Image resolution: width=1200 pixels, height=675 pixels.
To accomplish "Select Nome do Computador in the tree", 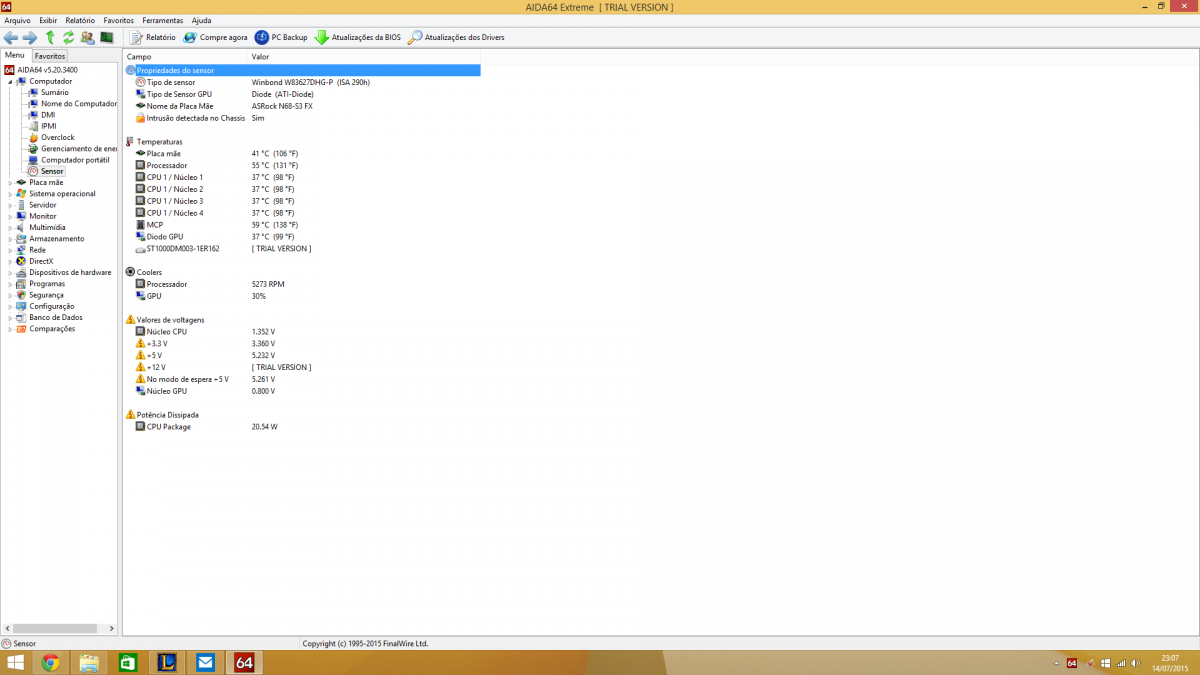I will coord(79,104).
